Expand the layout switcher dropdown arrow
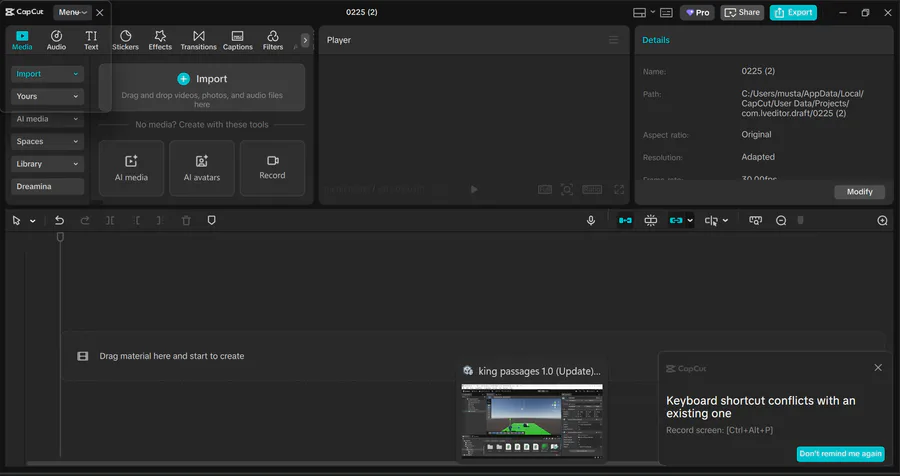900x476 pixels. (653, 12)
